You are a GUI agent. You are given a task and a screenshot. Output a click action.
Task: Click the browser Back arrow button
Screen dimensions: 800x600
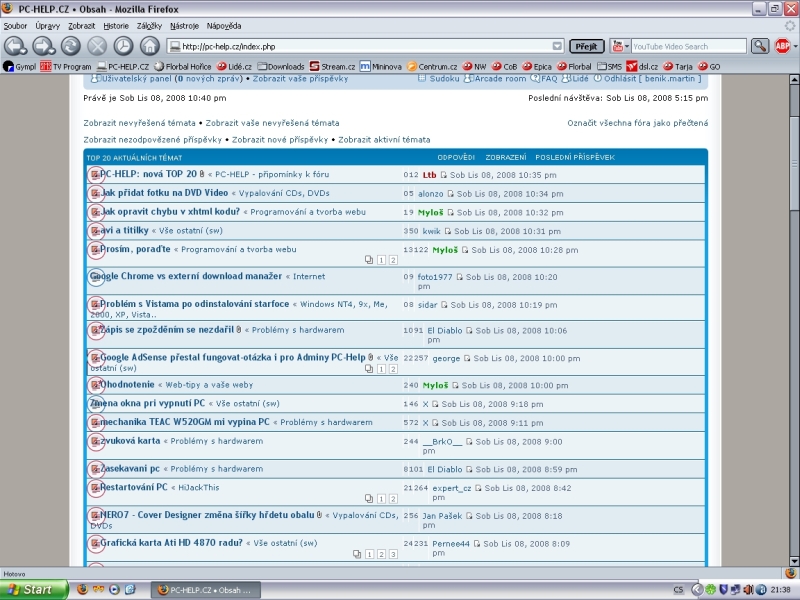click(15, 46)
